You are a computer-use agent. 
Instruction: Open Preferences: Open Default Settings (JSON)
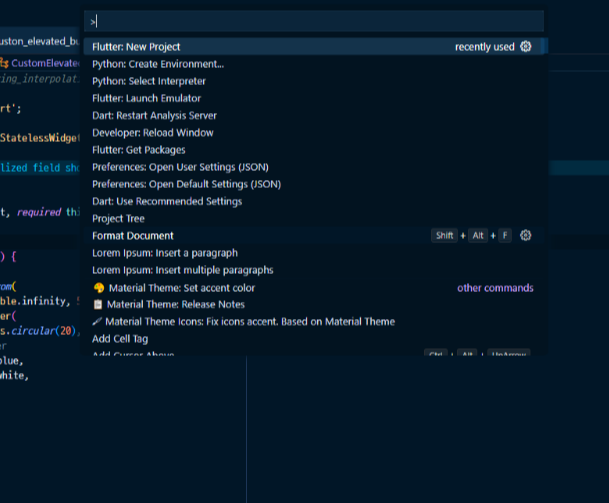point(313,184)
